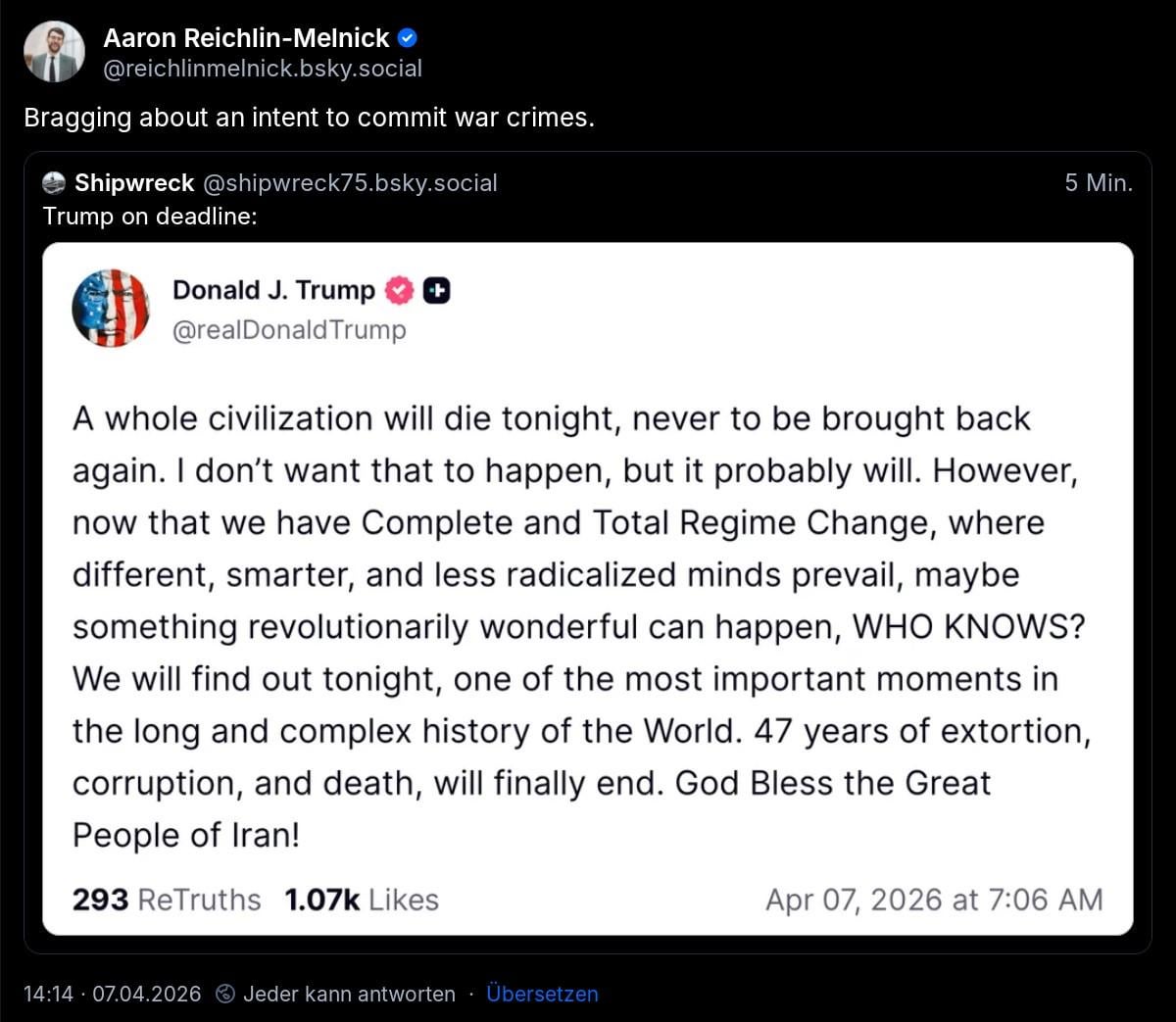Click the @shipwreck75.bsky.social handle
The width and height of the screenshot is (1176, 1022).
(350, 183)
